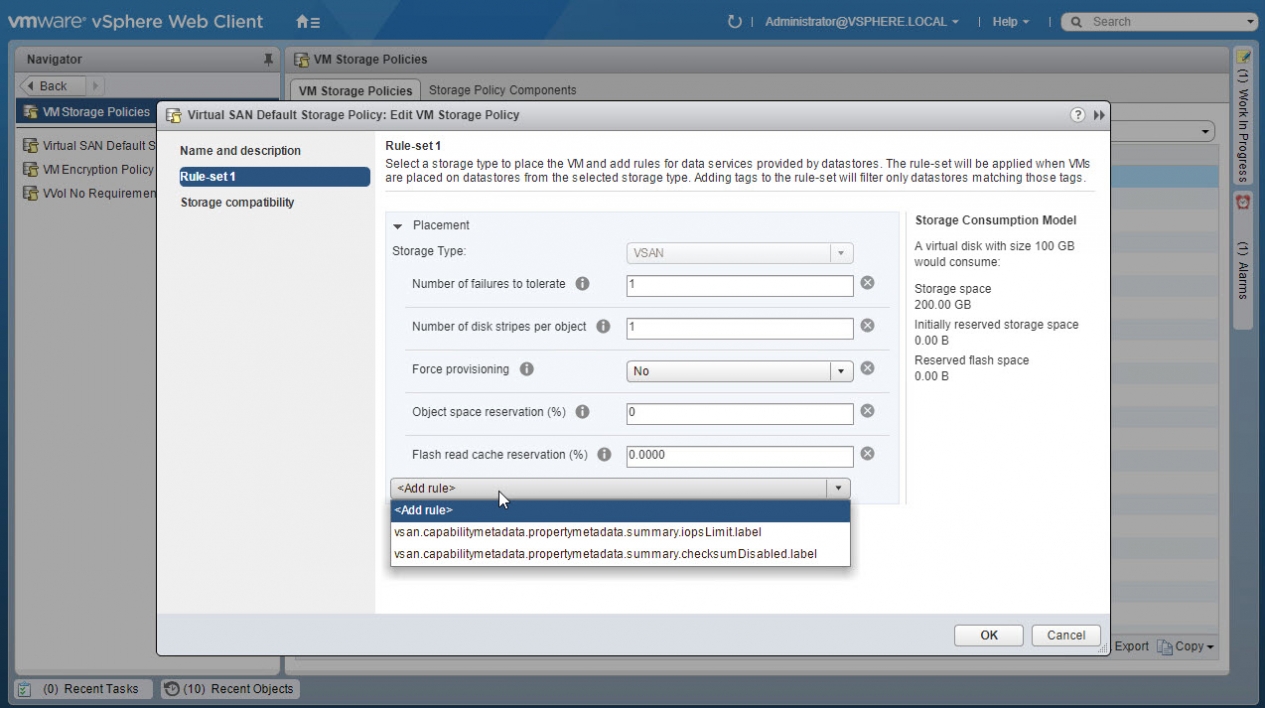
Task: Show info for Object space reservation
Action: point(582,412)
